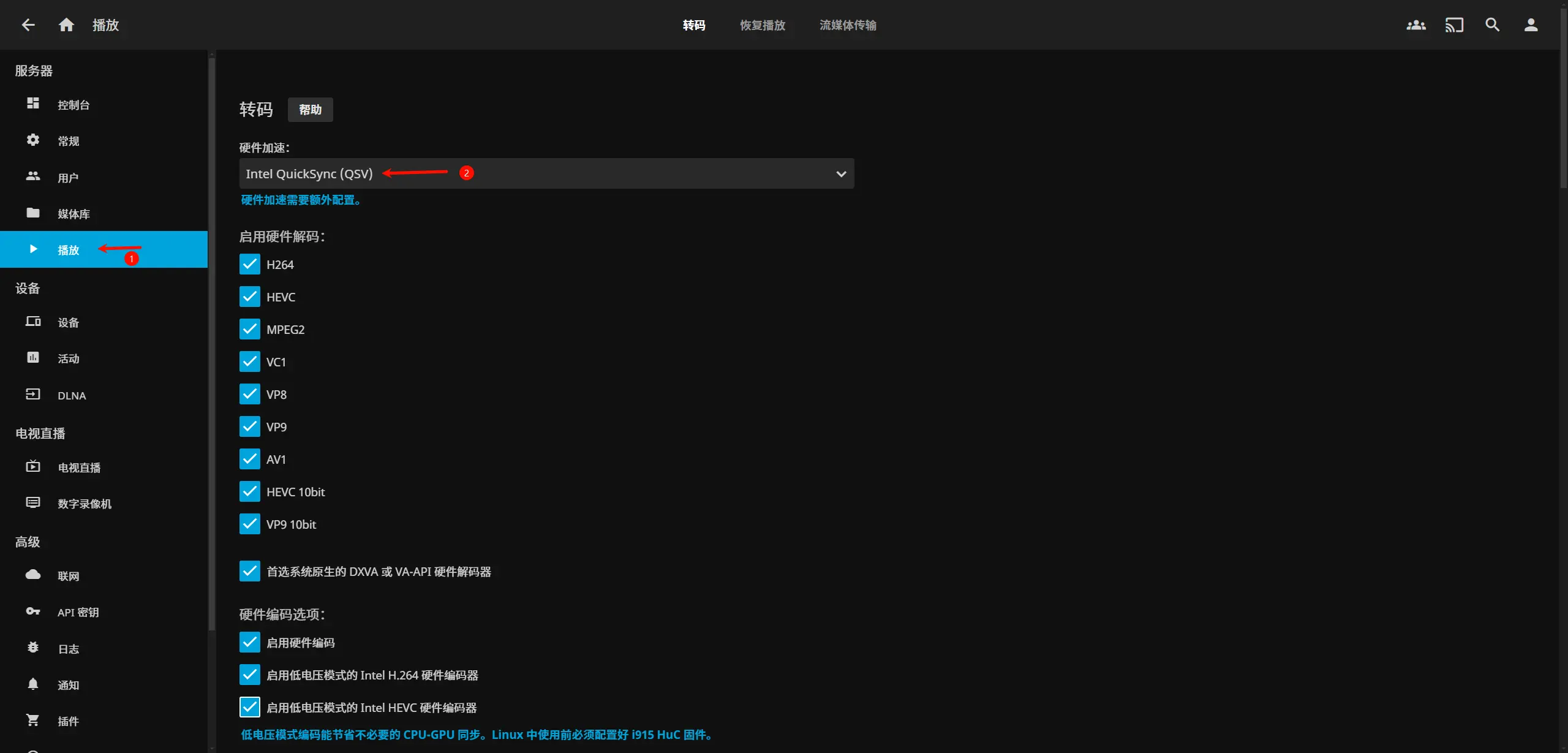The width and height of the screenshot is (1568, 753).
Task: Open the 硬件加速 Intel QuickSync dropdown
Action: [x=546, y=174]
